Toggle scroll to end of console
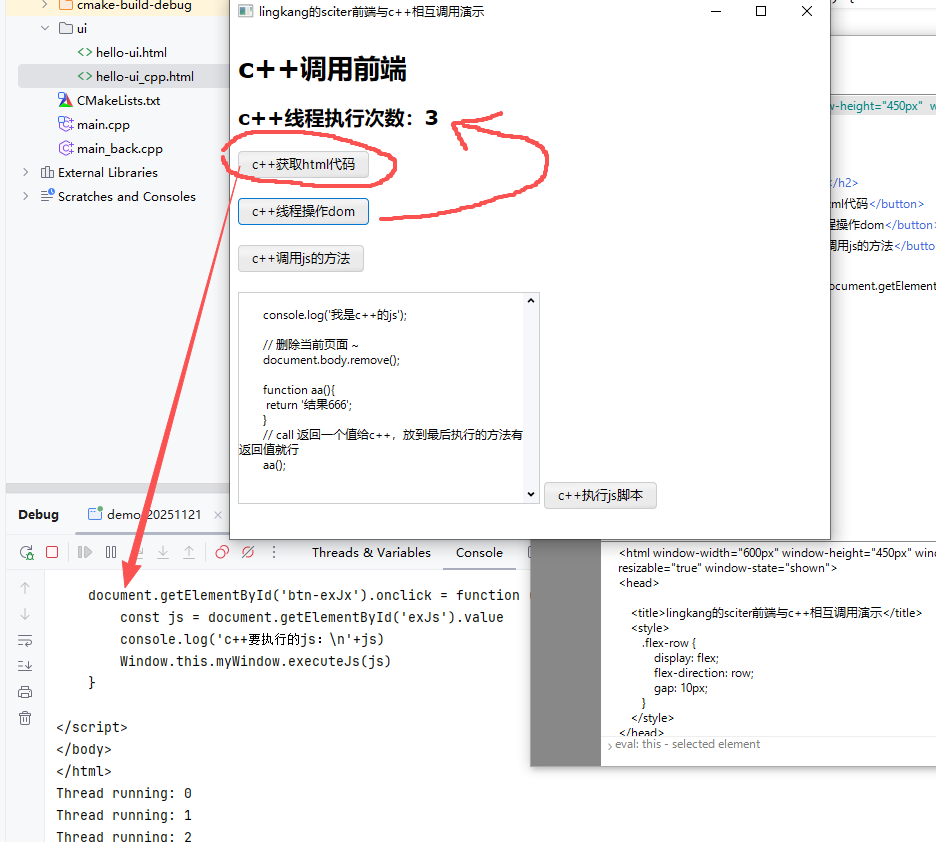This screenshot has height=842, width=936. click(x=26, y=666)
